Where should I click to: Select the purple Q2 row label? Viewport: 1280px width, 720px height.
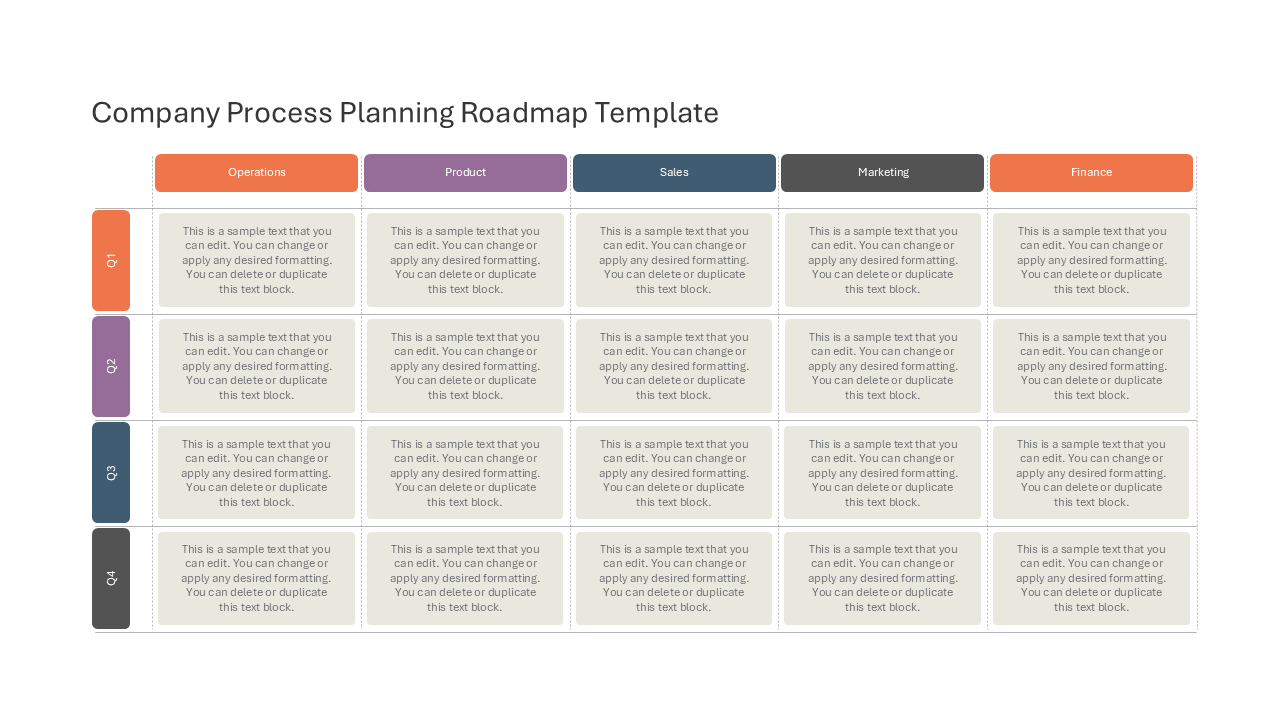[x=111, y=366]
